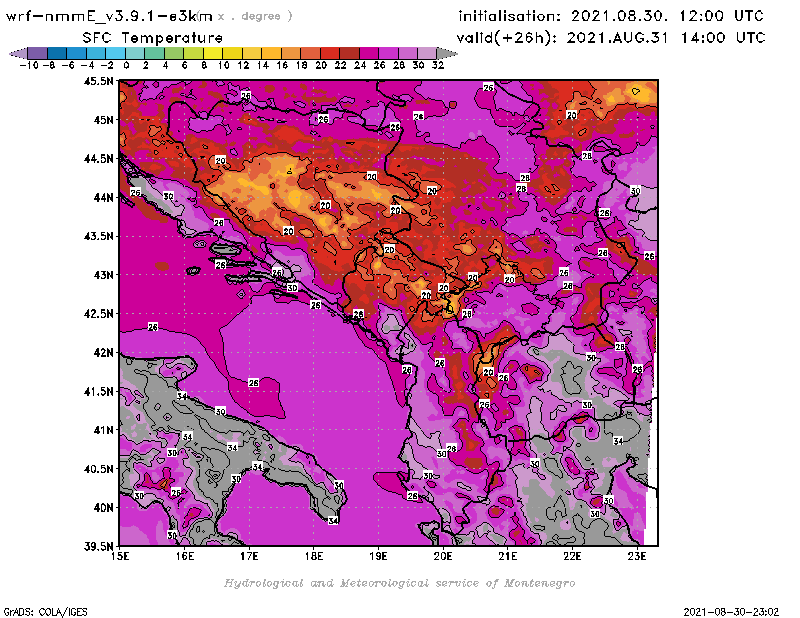Click the '14' value under the color legend
The image size is (800, 618).
(262, 65)
